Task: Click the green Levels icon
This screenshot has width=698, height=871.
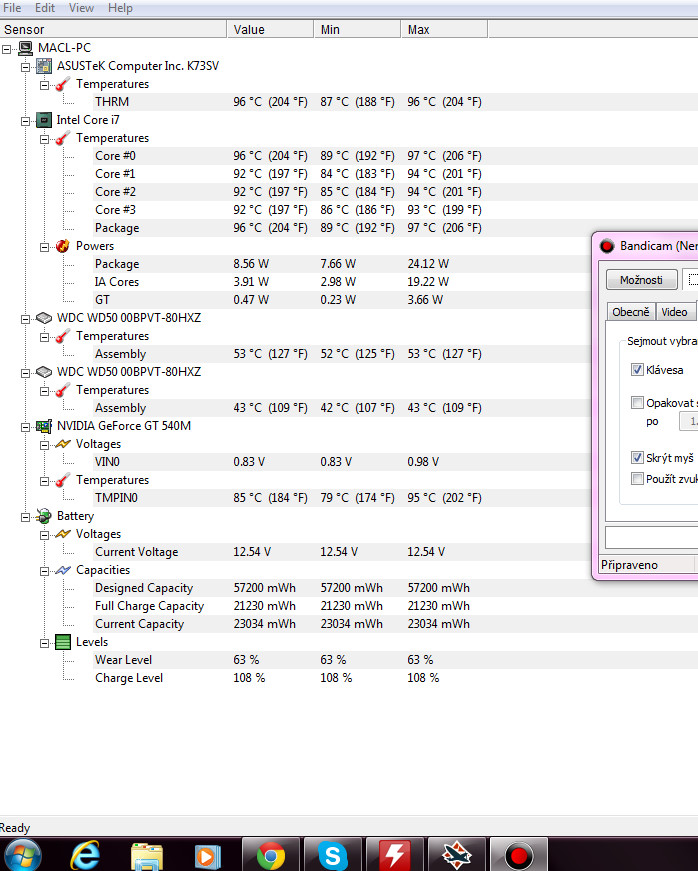Action: point(62,642)
